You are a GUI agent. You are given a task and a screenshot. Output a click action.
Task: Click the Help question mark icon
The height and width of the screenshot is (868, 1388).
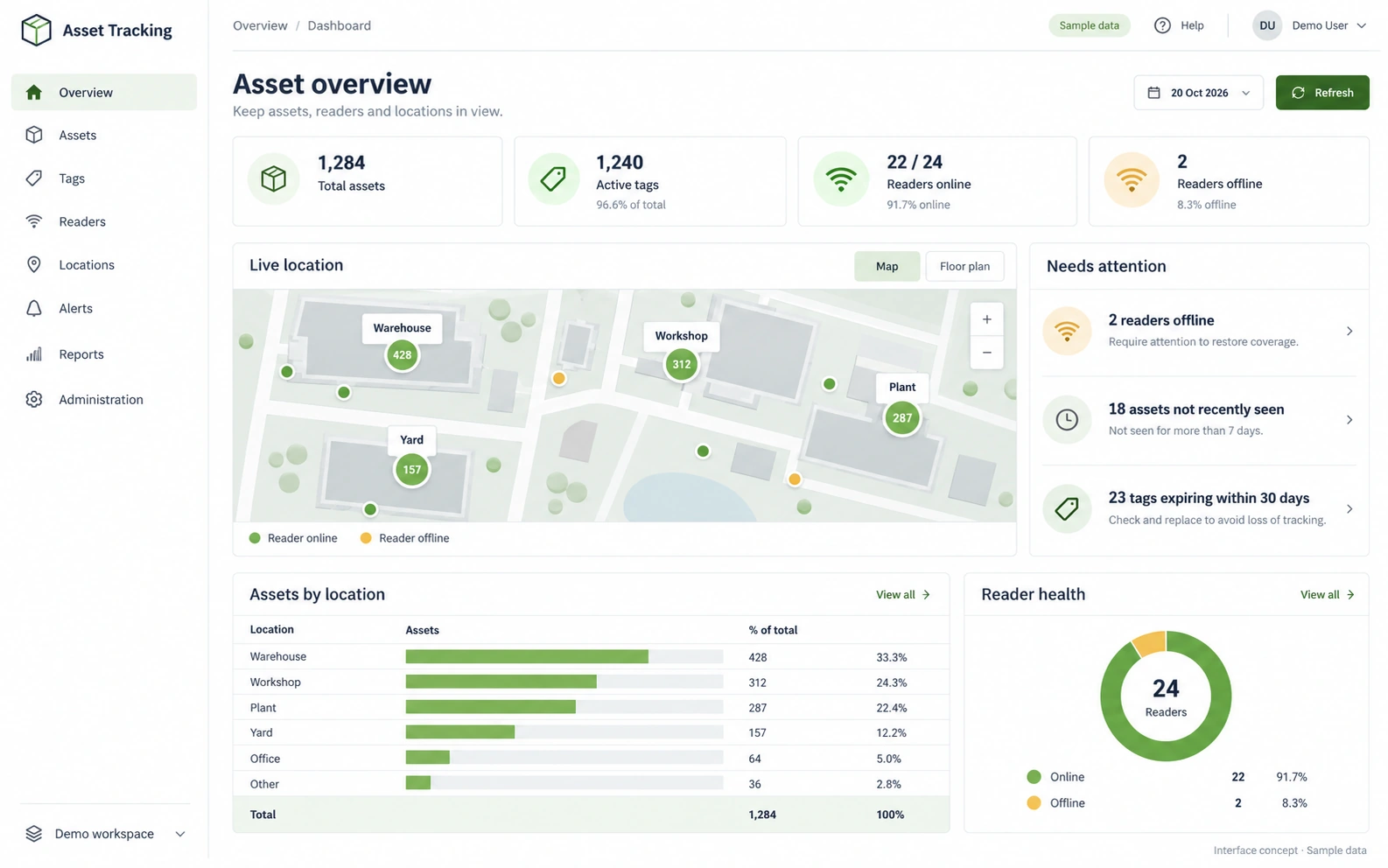tap(1162, 25)
